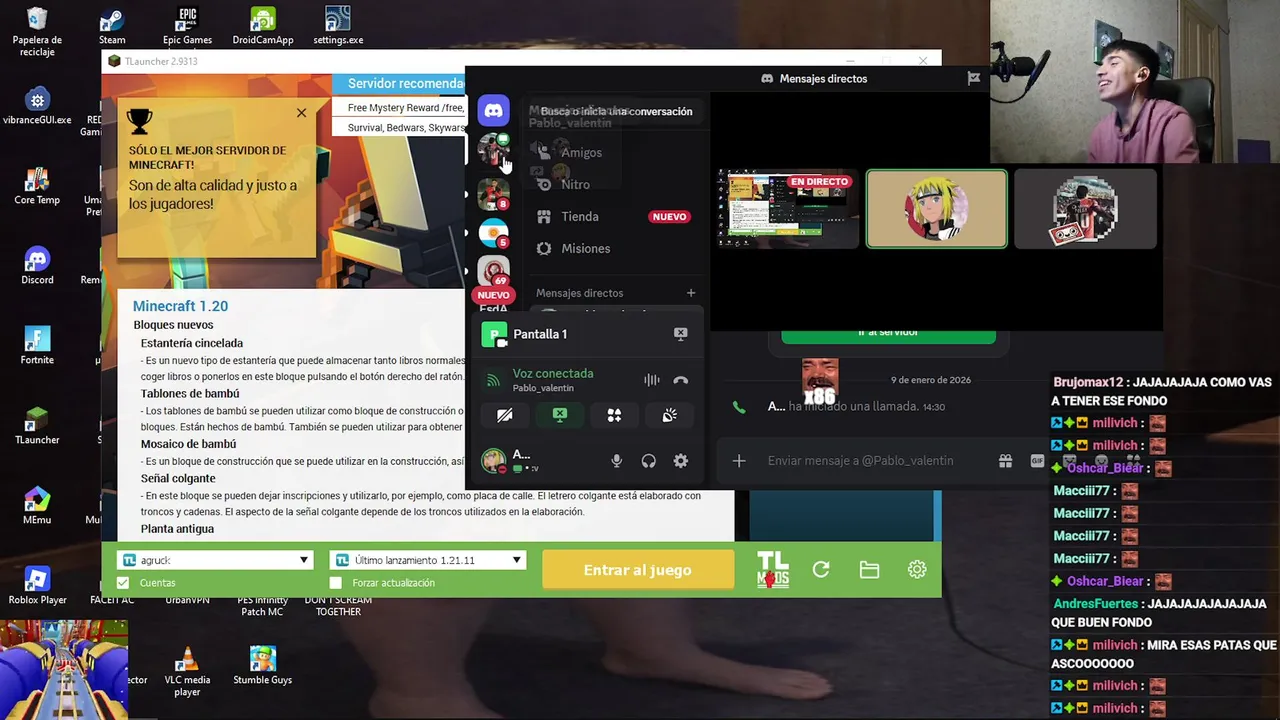Open version dropdown Último lanzamiento 1.21.11
The width and height of the screenshot is (1280, 720).
point(427,560)
